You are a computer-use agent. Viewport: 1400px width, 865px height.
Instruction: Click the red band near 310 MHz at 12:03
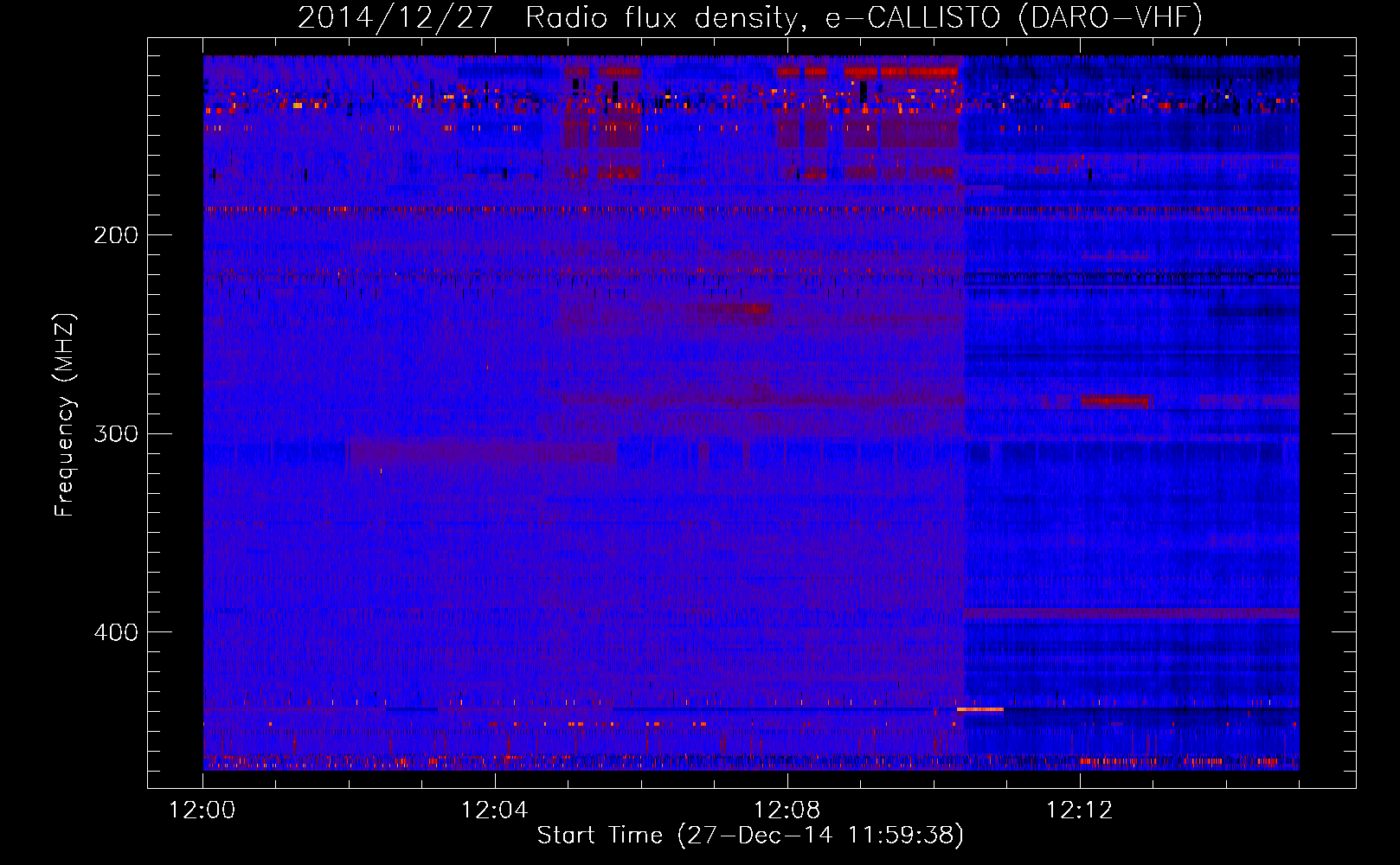[x=483, y=452]
